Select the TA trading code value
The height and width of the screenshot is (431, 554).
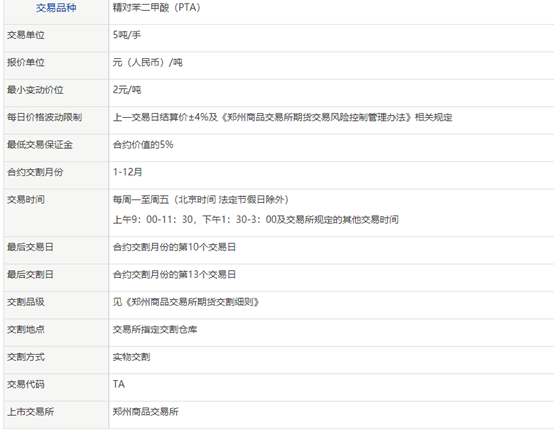pyautogui.click(x=119, y=384)
